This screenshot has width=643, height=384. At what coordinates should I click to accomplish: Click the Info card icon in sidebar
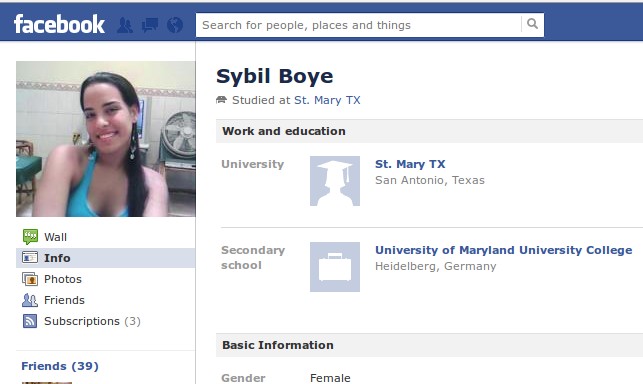(30, 258)
